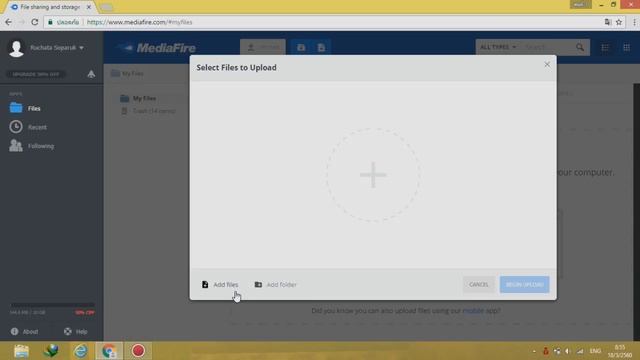Click the Add folder icon

point(258,284)
